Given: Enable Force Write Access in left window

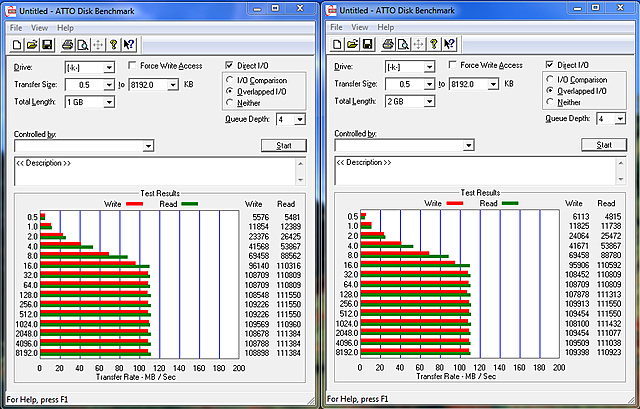Looking at the screenshot, I should (x=132, y=65).
